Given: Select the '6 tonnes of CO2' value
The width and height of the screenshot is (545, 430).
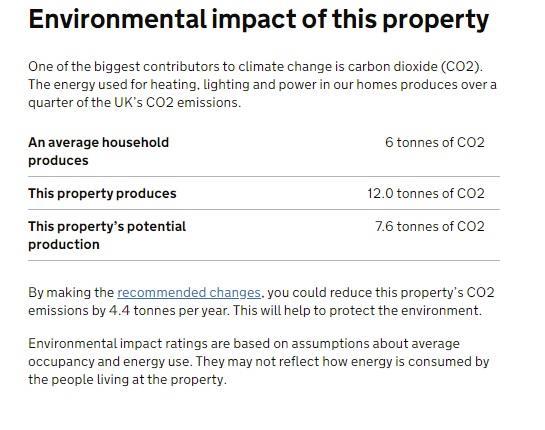Looking at the screenshot, I should pyautogui.click(x=434, y=143).
